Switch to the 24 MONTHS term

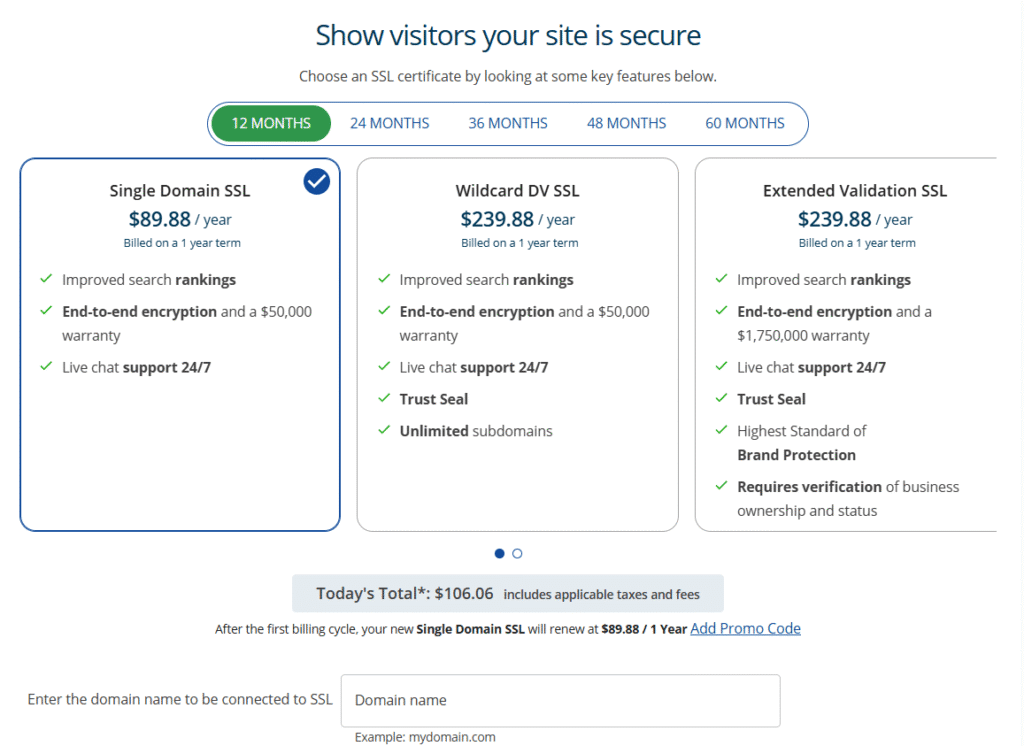[x=389, y=124]
